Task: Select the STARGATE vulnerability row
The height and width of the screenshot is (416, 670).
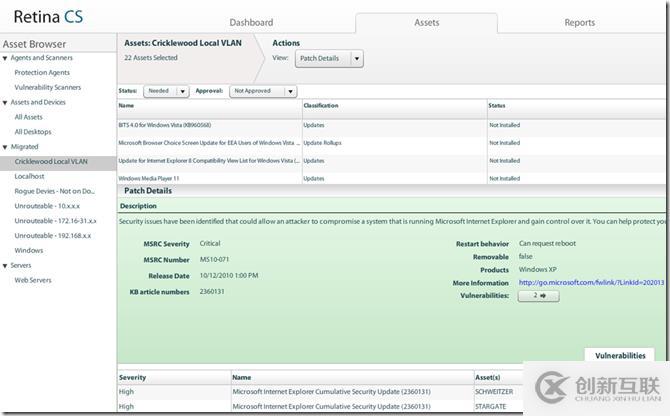Action: click(x=320, y=407)
